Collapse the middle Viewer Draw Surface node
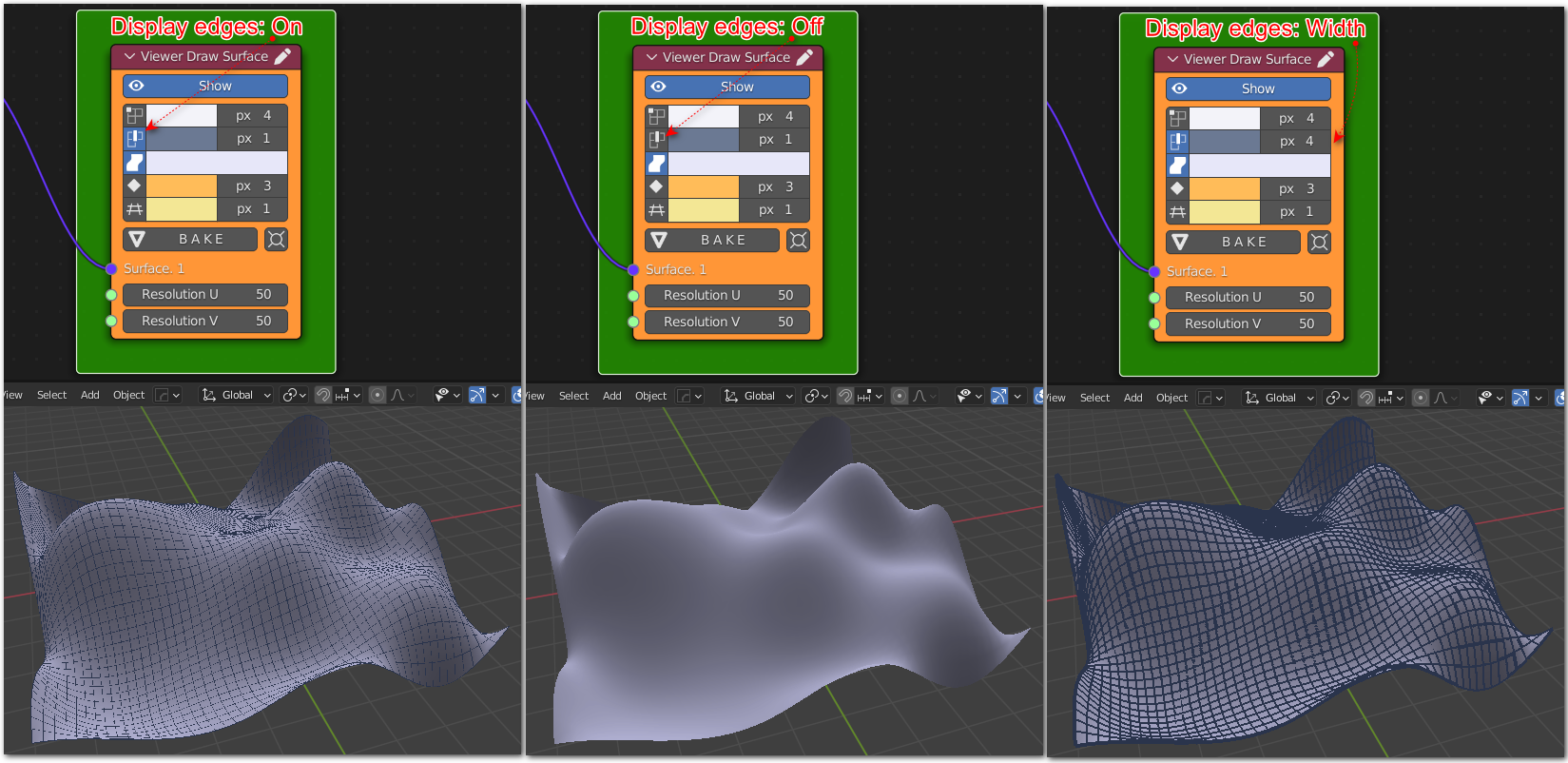This screenshot has height=763, width=1568. pos(651,57)
